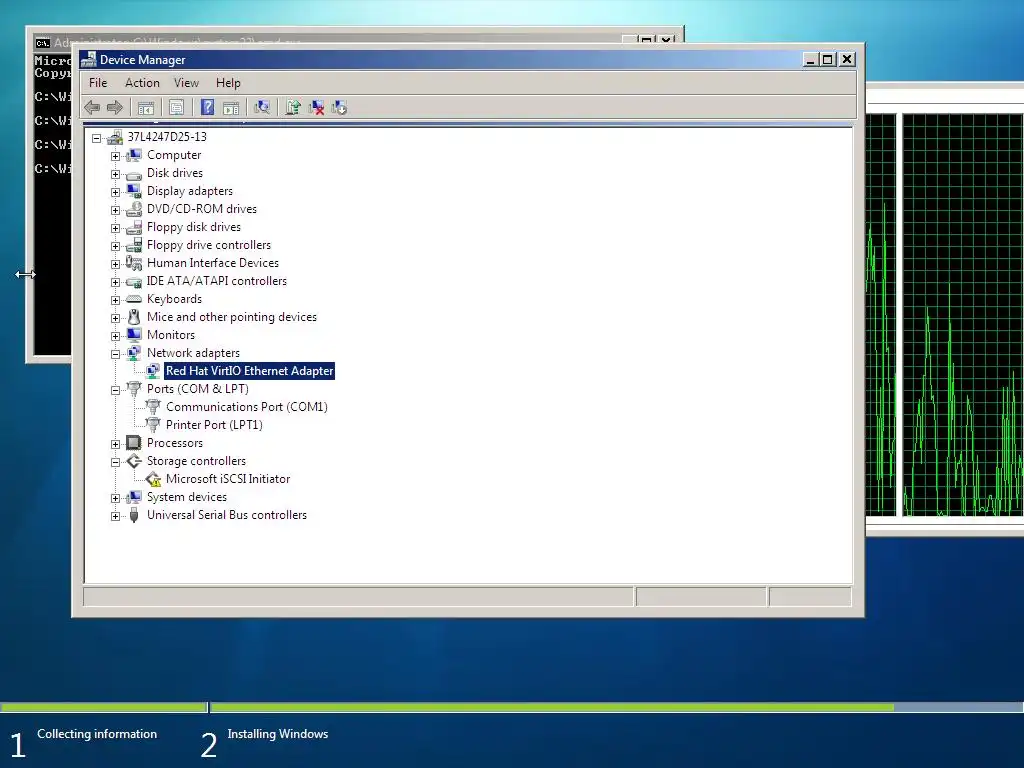Viewport: 1024px width, 768px height.
Task: Open the Action menu
Action: [x=142, y=83]
